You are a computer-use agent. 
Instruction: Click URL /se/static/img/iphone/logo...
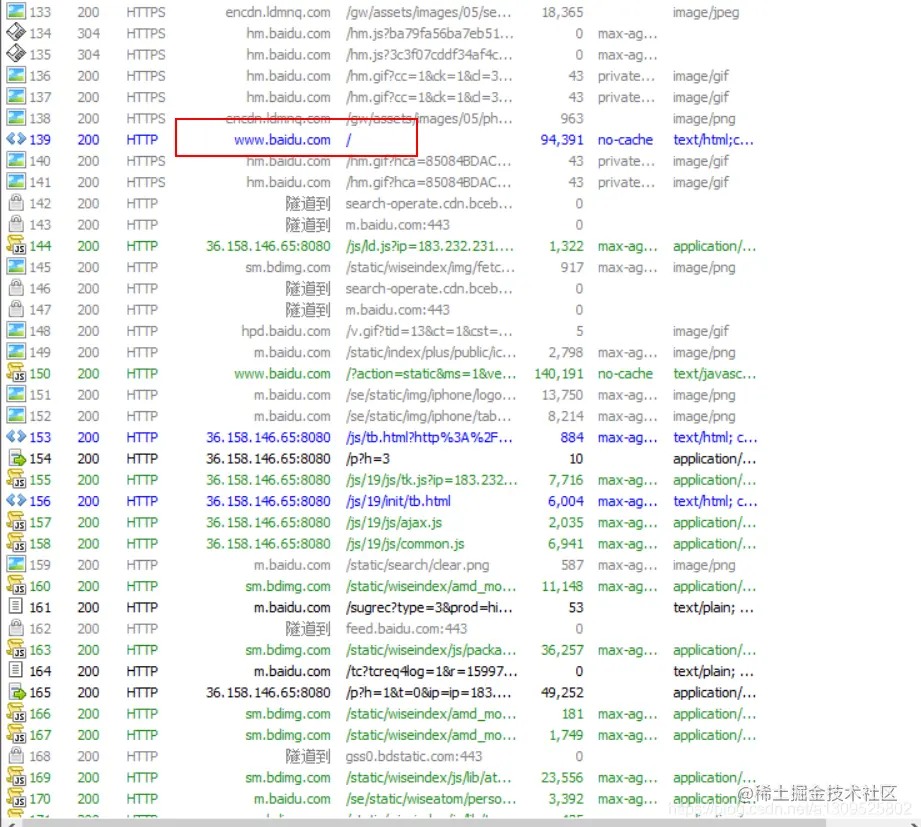[x=431, y=395]
